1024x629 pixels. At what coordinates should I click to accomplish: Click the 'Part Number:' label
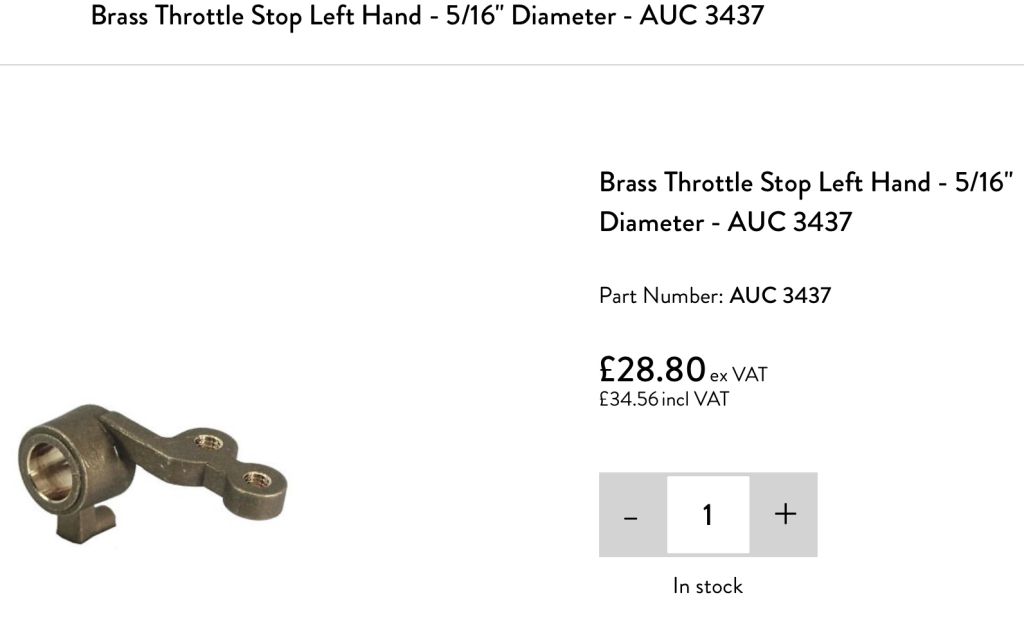[661, 296]
